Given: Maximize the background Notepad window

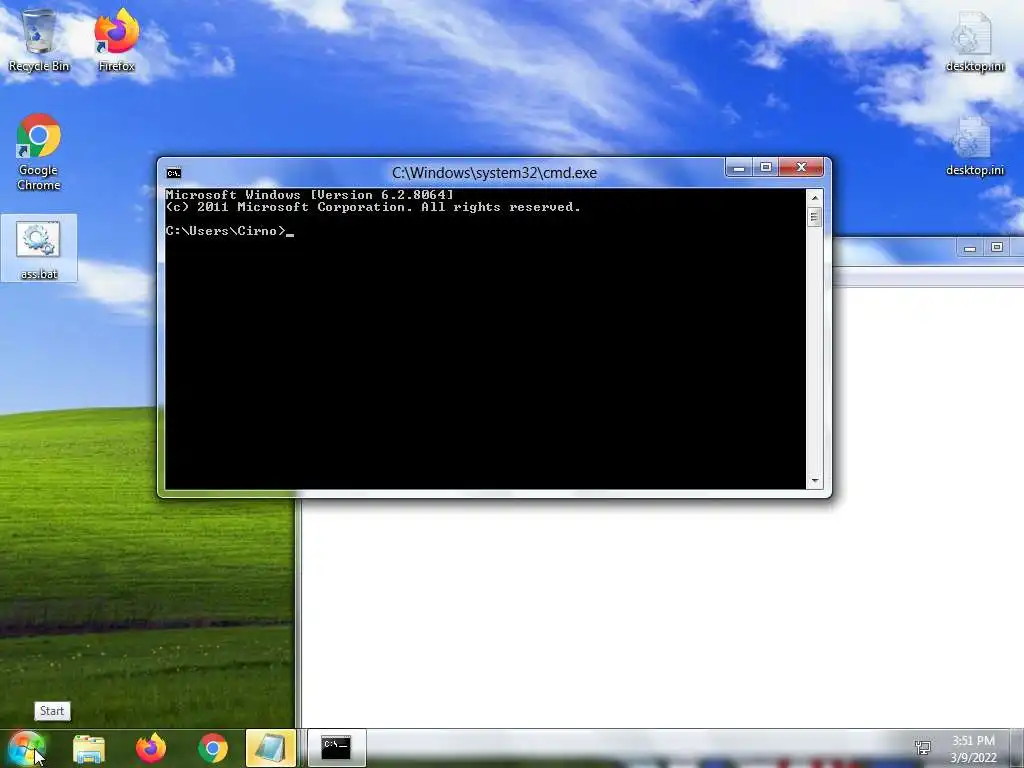Looking at the screenshot, I should (x=997, y=248).
